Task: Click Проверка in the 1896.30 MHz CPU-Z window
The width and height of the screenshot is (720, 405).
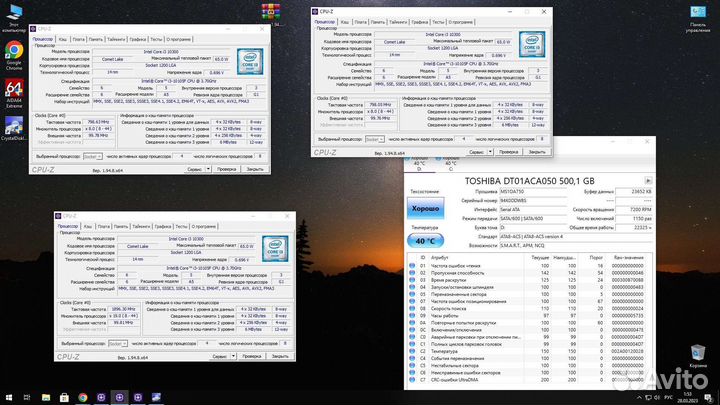Action: 252,356
